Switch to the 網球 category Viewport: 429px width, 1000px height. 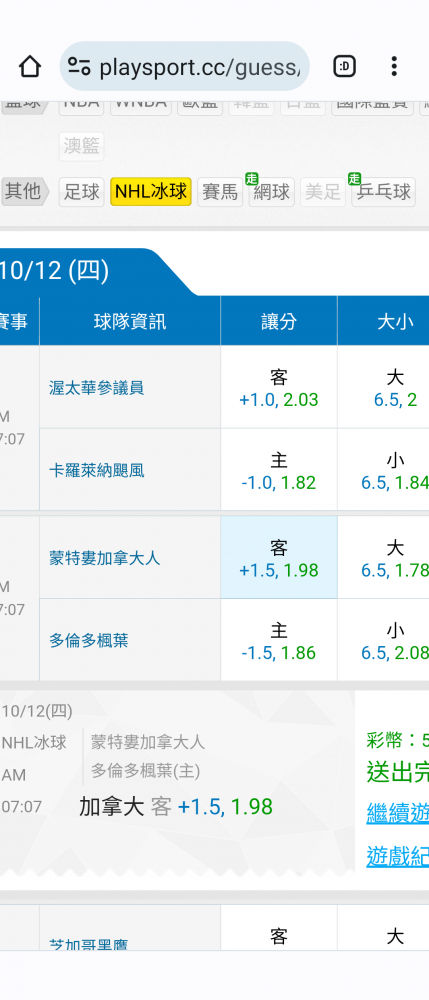pyautogui.click(x=272, y=192)
